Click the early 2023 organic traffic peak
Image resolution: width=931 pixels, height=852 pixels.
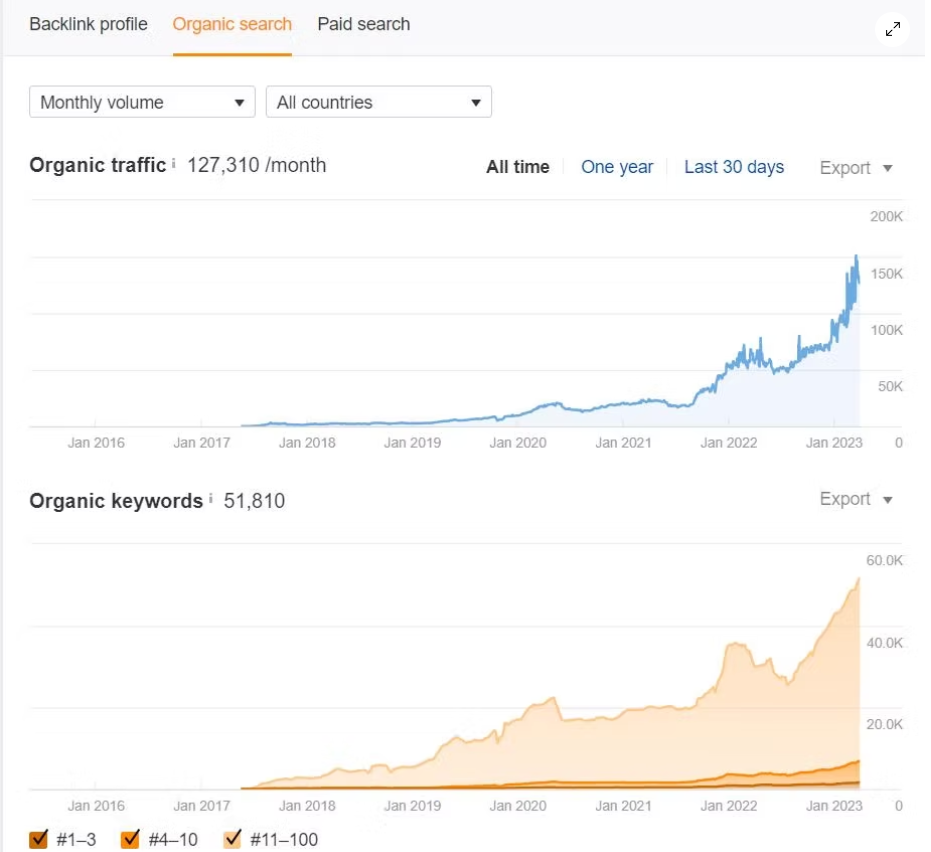coord(856,260)
